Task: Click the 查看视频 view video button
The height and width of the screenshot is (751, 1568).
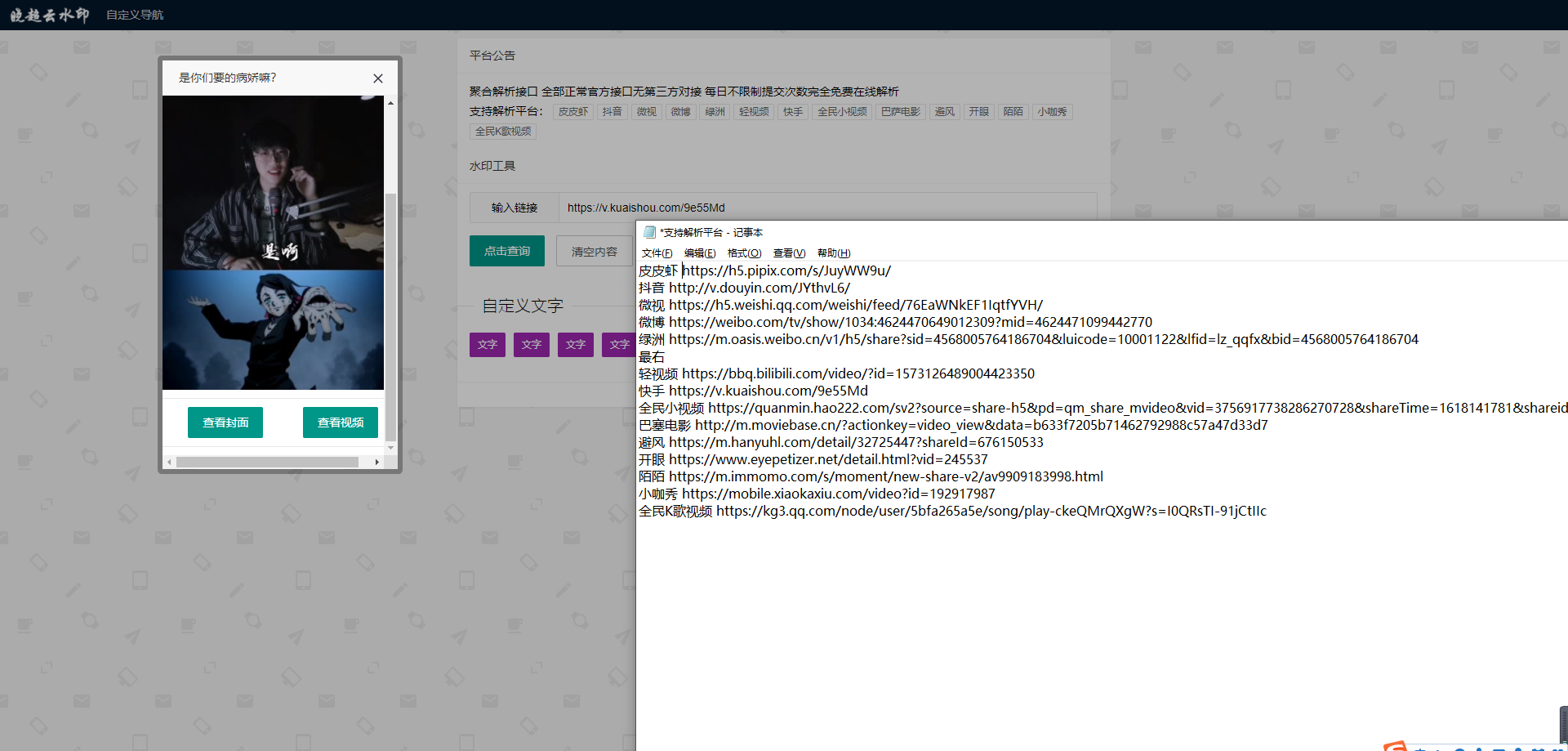Action: [x=340, y=422]
